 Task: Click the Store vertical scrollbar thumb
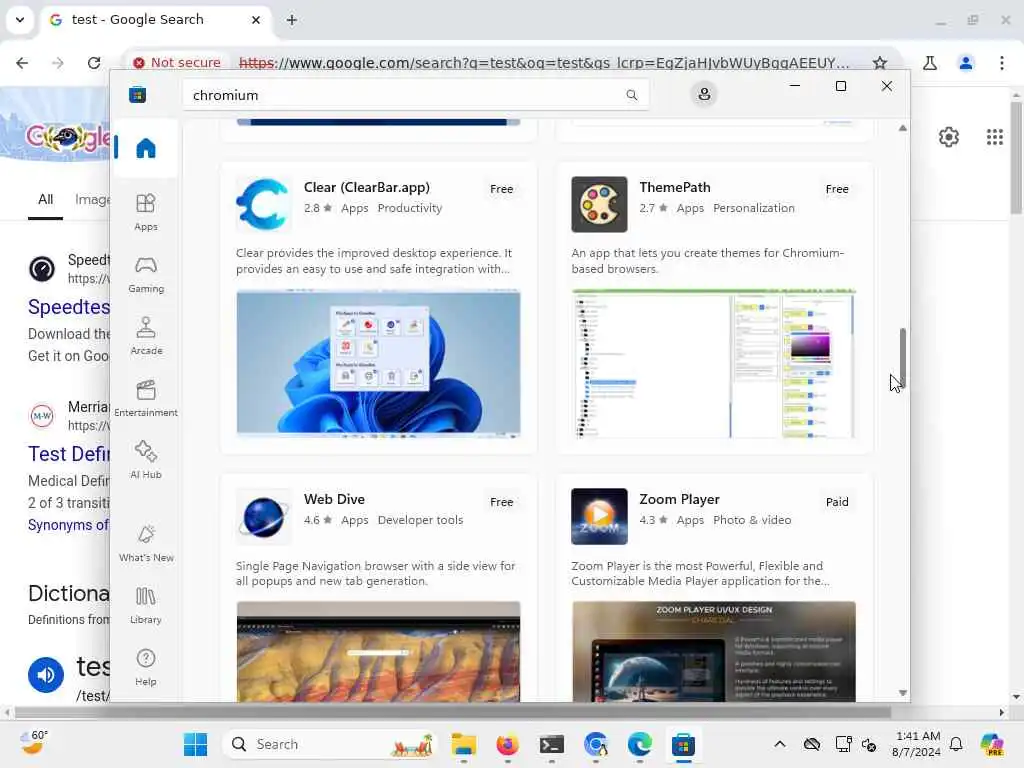[x=903, y=359]
